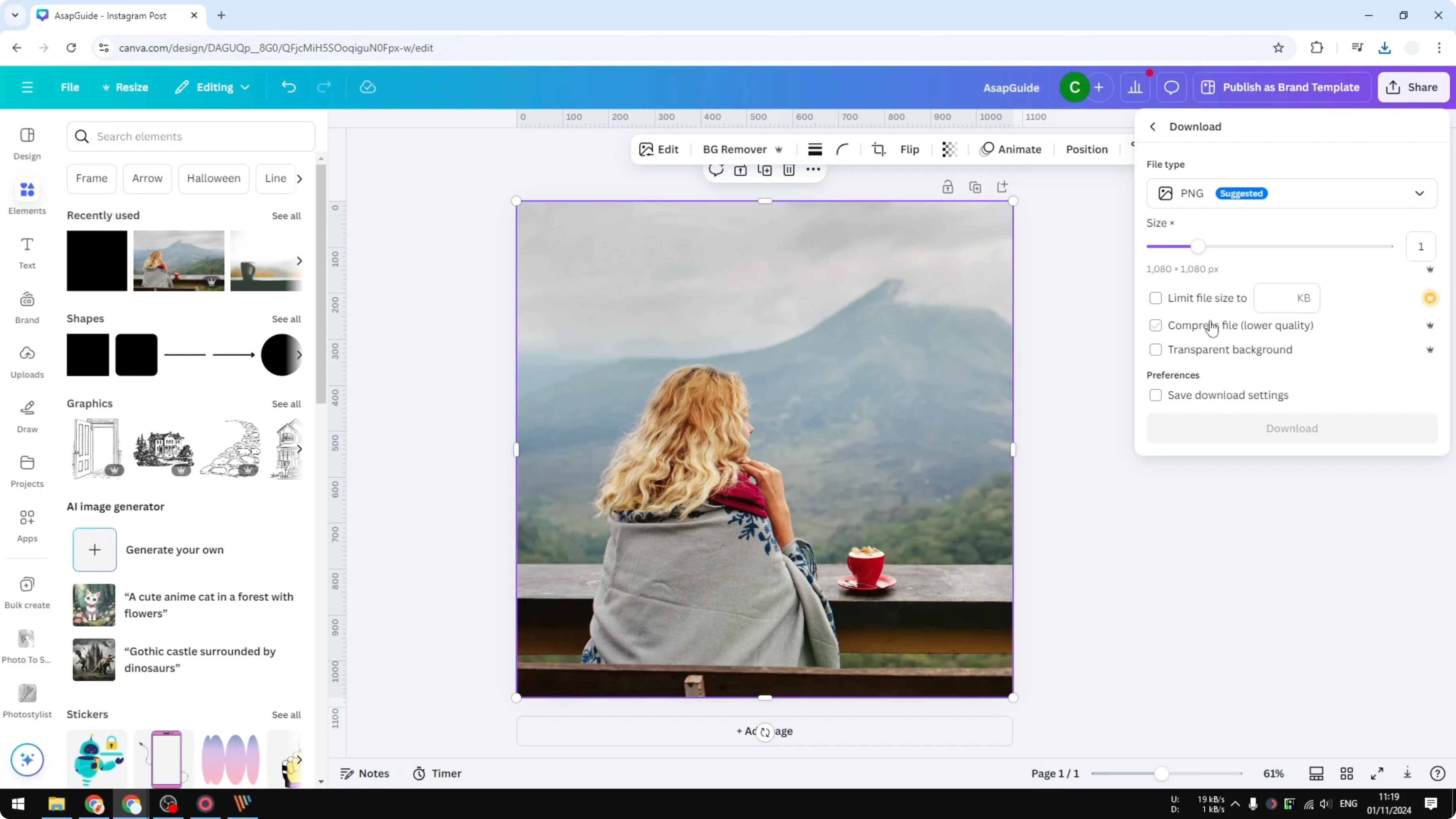1456x819 pixels.
Task: Click the Download button
Action: 1291,428
